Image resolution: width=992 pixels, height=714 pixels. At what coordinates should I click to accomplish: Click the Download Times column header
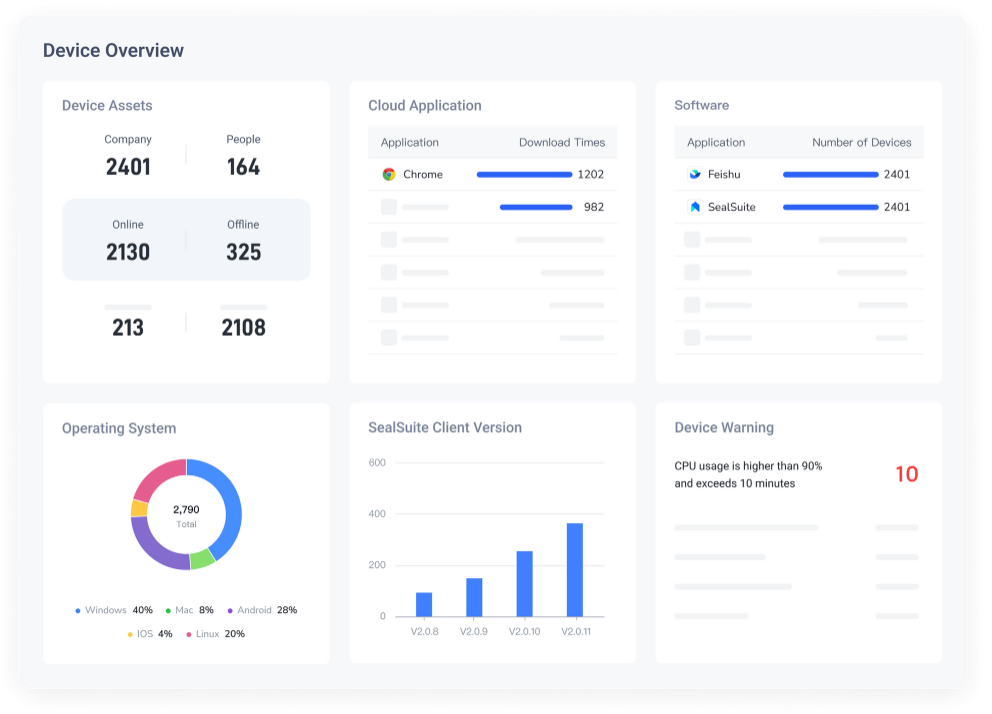pos(562,142)
